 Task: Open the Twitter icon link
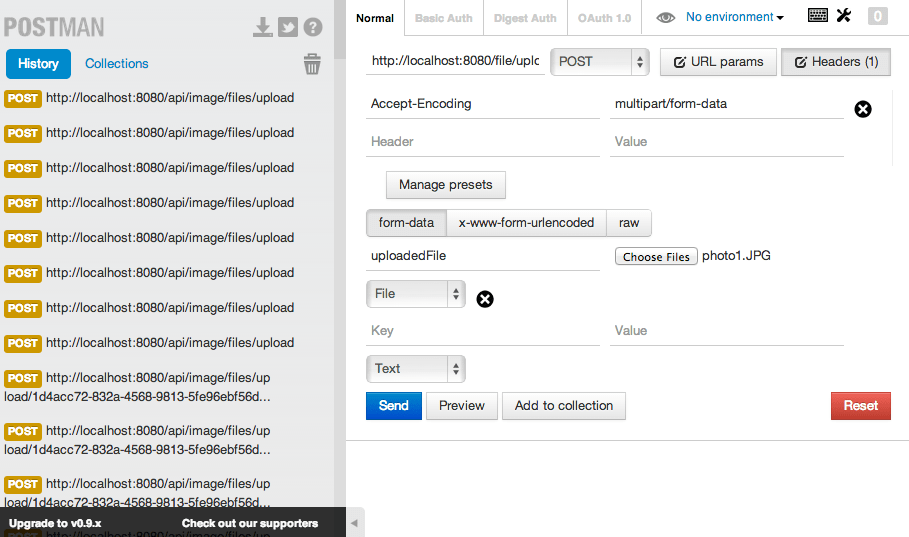288,27
